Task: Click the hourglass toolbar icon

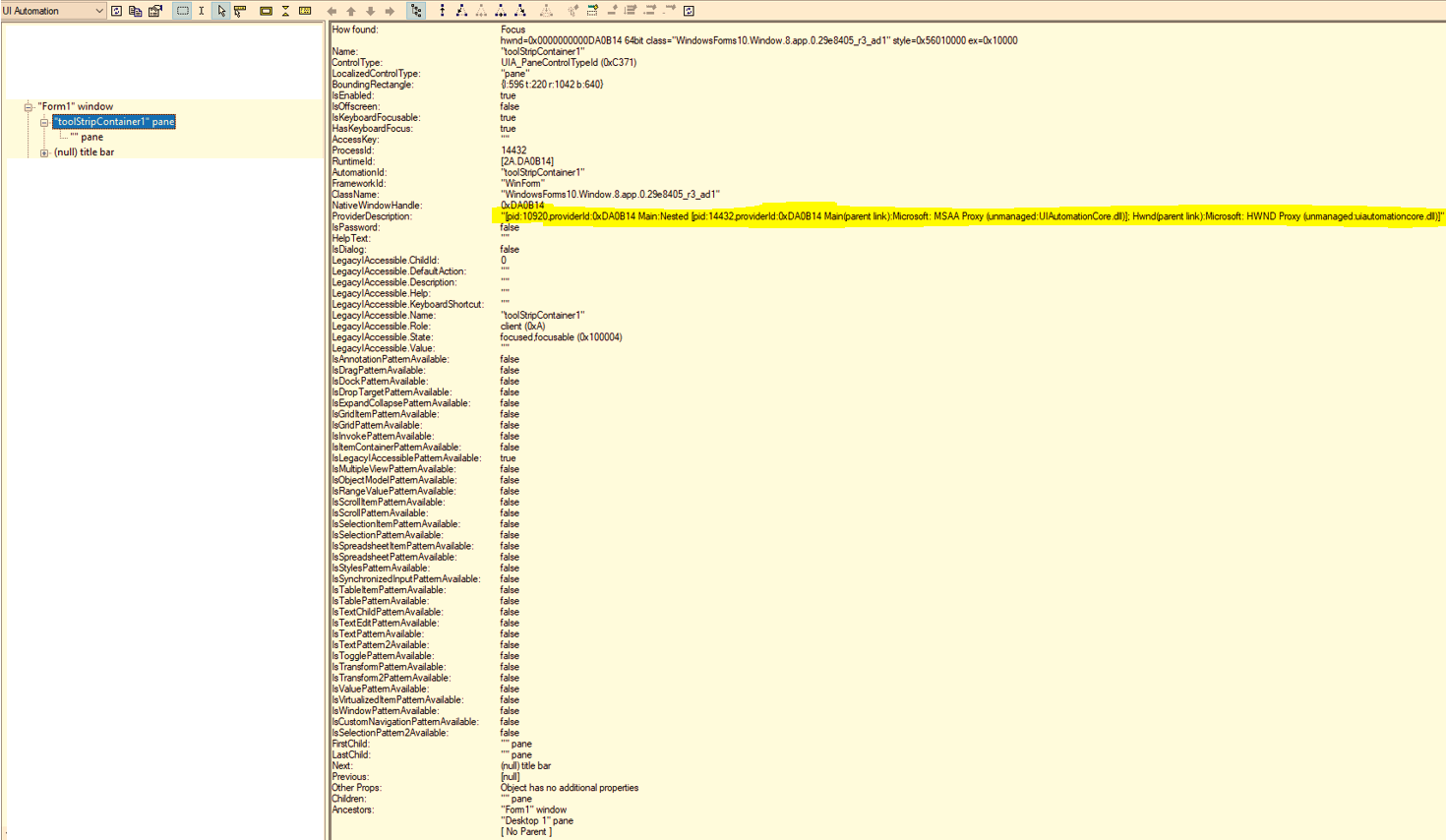Action: point(285,11)
